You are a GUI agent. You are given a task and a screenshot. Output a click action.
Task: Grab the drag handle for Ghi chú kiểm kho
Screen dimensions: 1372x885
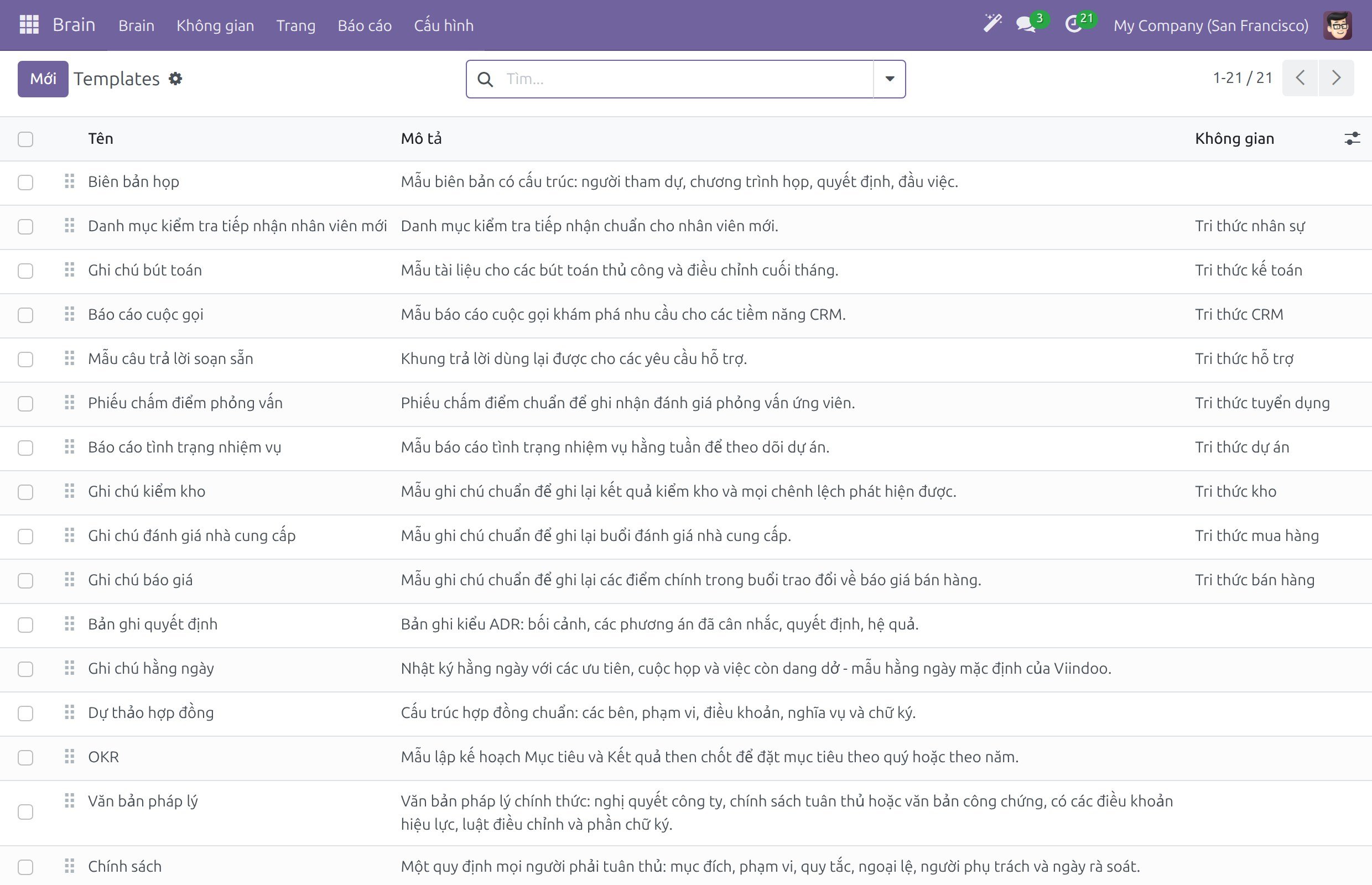point(70,491)
